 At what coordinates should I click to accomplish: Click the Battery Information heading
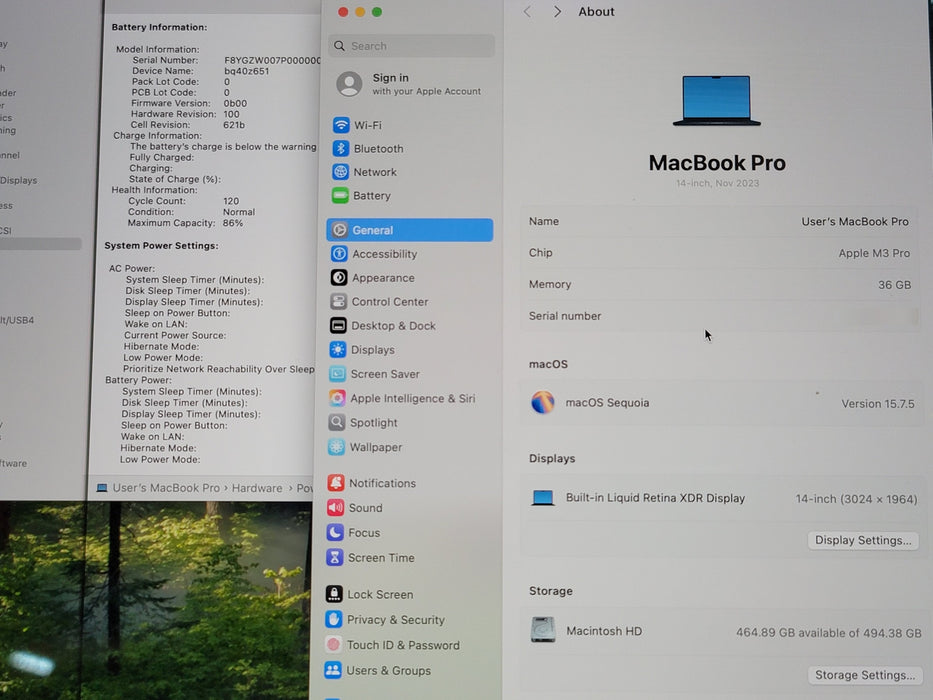pyautogui.click(x=159, y=27)
